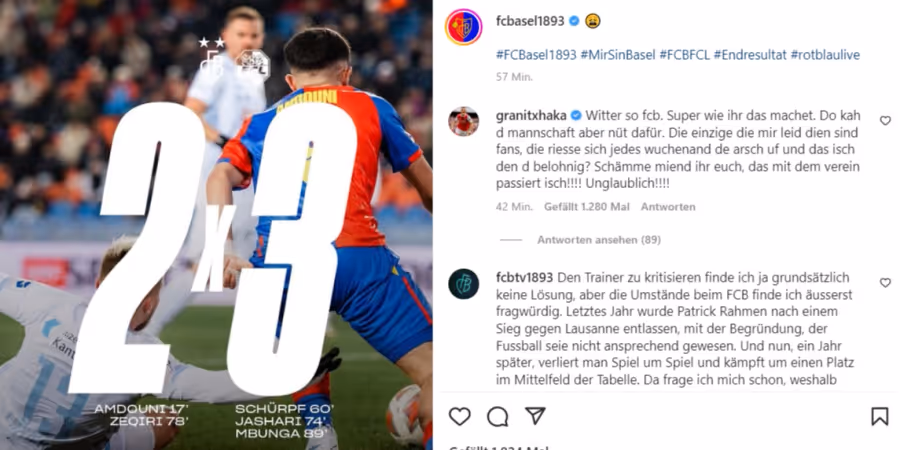The height and width of the screenshot is (450, 900).
Task: Open granitxhaka username link
Action: (x=530, y=115)
